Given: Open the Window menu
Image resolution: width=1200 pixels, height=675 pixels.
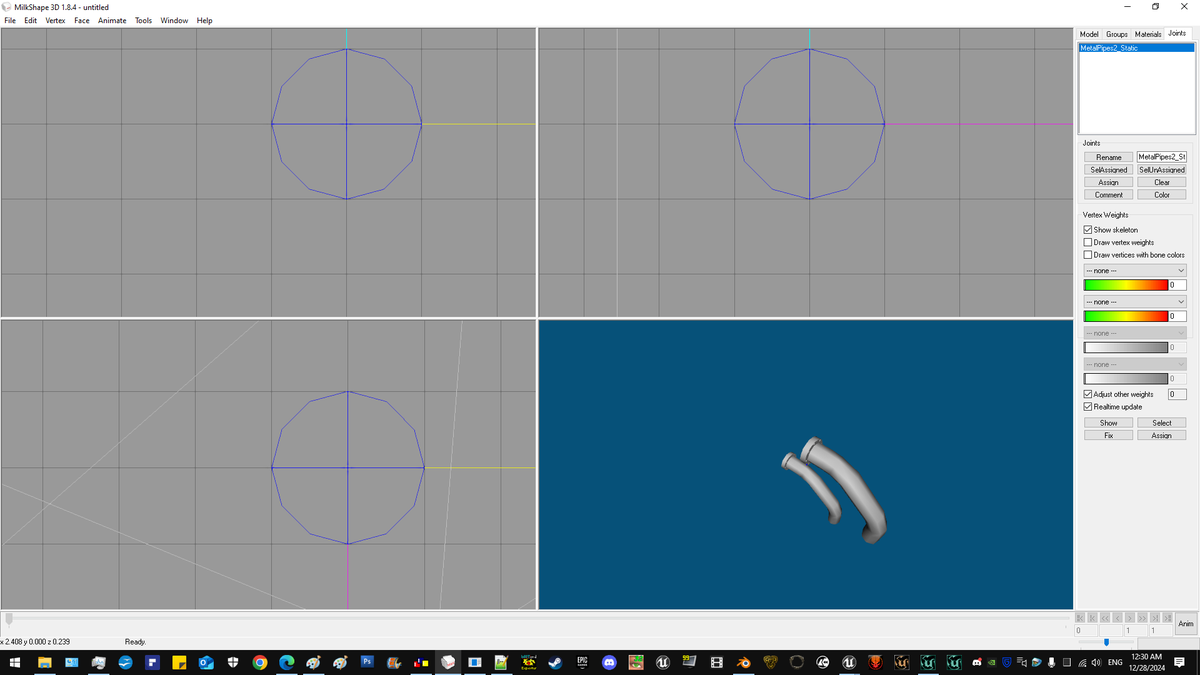Looking at the screenshot, I should point(174,20).
